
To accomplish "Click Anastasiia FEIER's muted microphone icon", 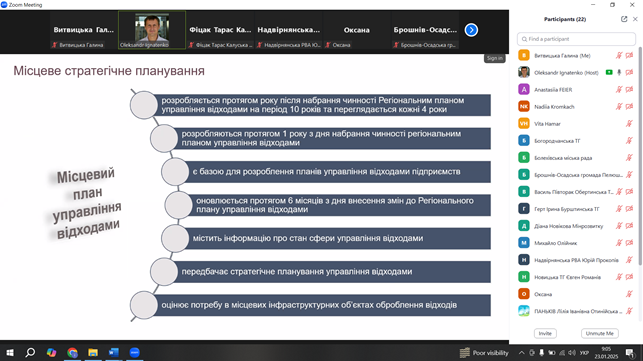I will click(619, 89).
